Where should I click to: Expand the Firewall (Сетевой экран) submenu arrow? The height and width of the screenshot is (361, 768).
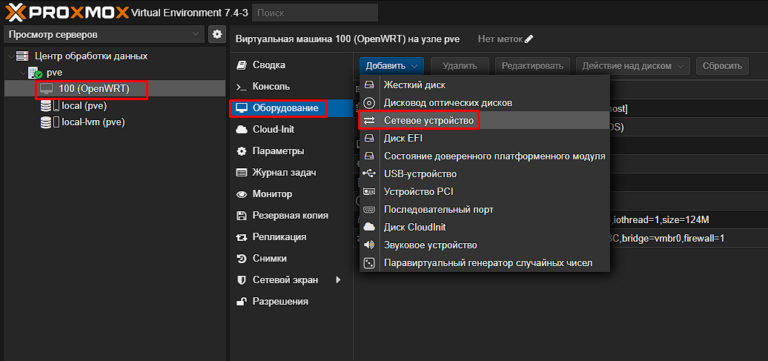(338, 280)
